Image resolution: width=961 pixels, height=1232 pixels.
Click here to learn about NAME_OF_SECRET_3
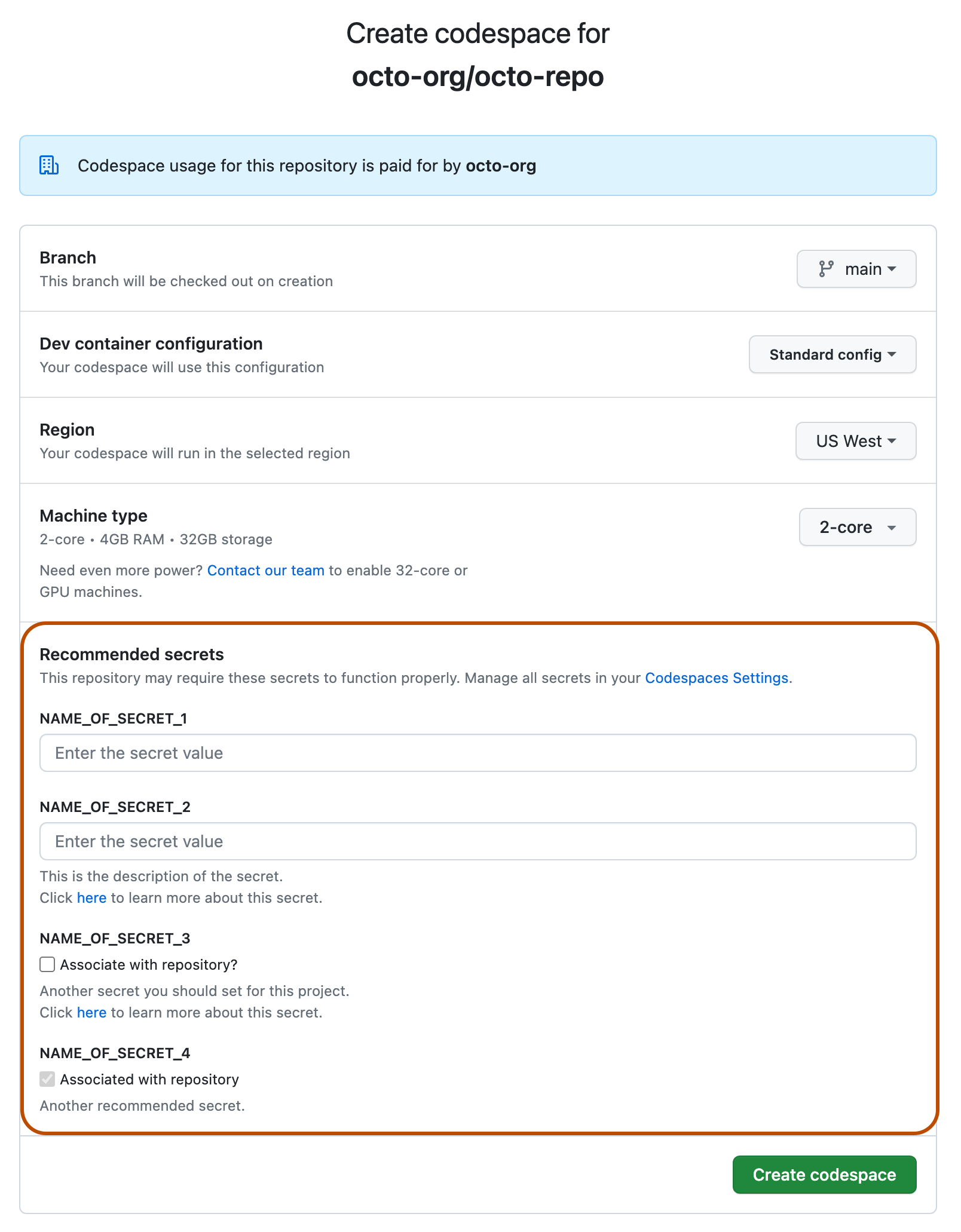tap(91, 1012)
